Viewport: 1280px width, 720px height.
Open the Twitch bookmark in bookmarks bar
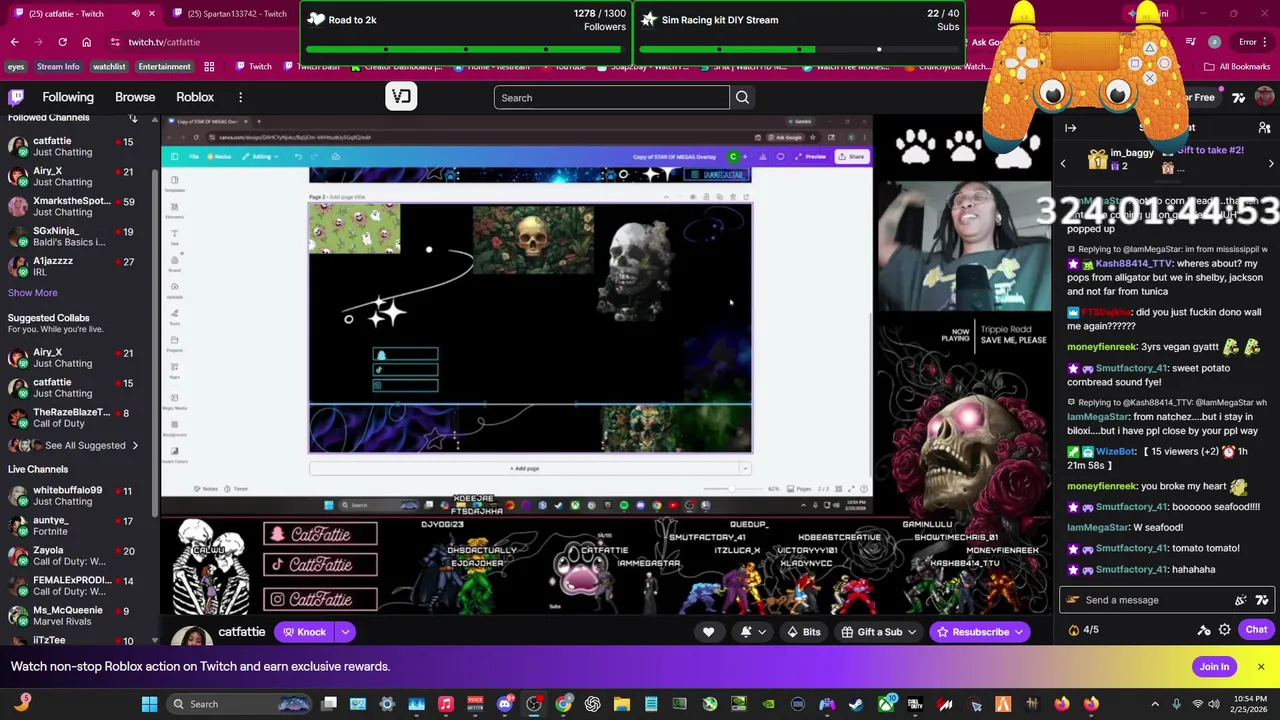(252, 67)
